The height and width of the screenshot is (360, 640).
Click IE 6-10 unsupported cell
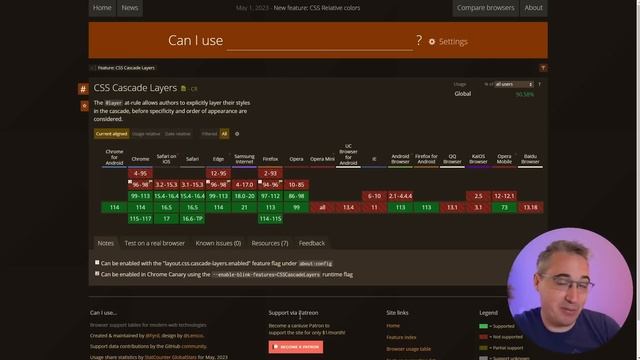pyautogui.click(x=374, y=196)
